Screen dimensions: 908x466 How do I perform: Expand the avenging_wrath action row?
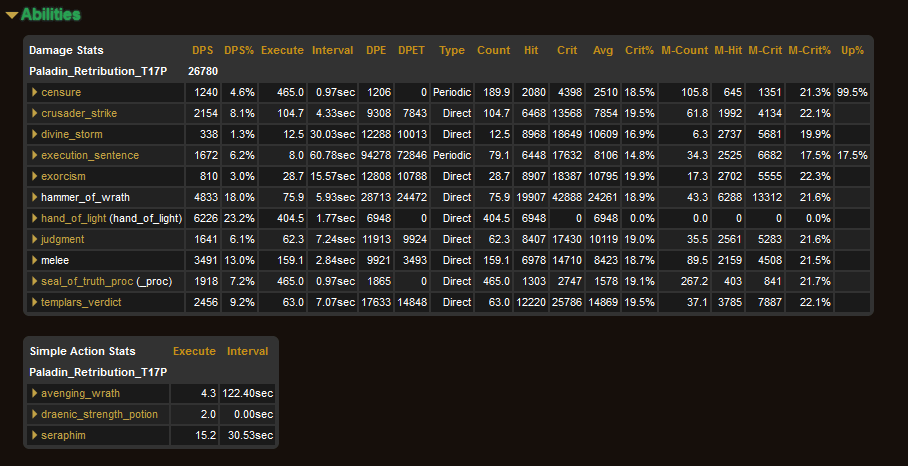35,393
